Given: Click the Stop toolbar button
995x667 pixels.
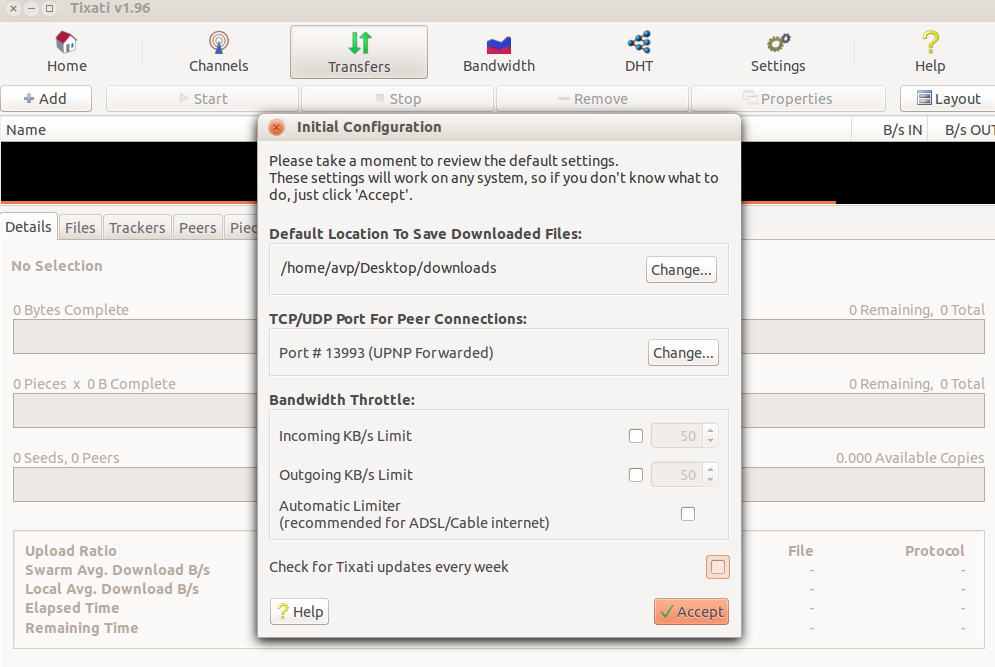Looking at the screenshot, I should pos(397,98).
